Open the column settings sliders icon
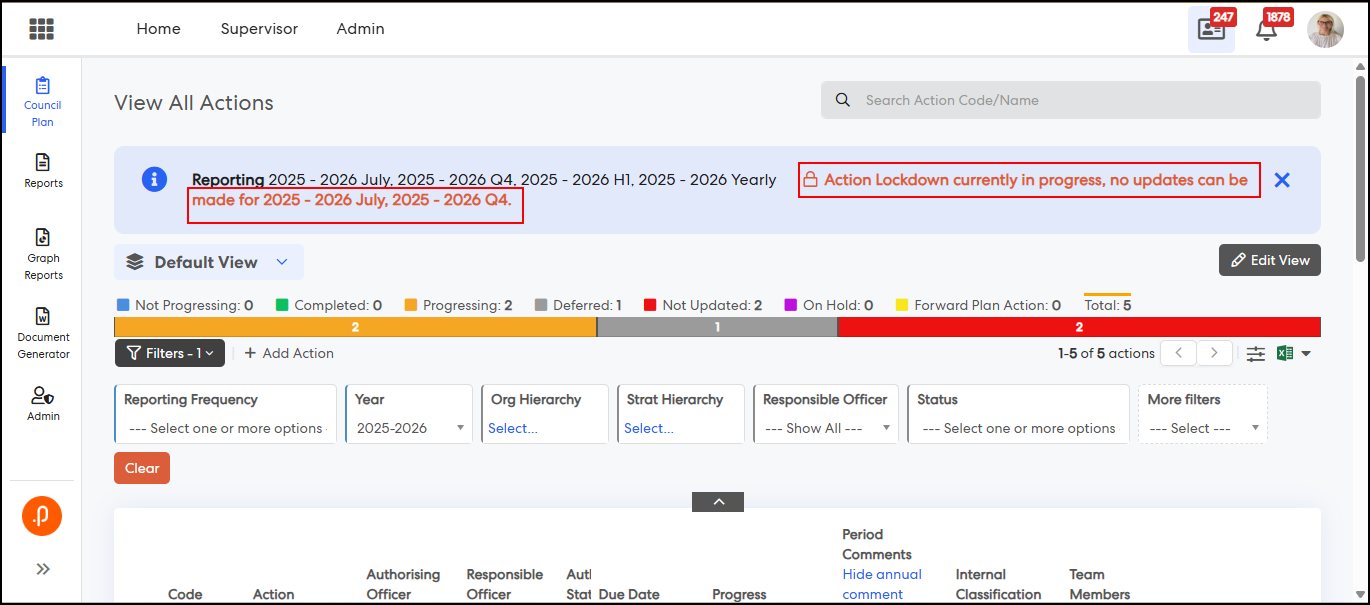Viewport: 1370px width, 605px height. [1255, 353]
